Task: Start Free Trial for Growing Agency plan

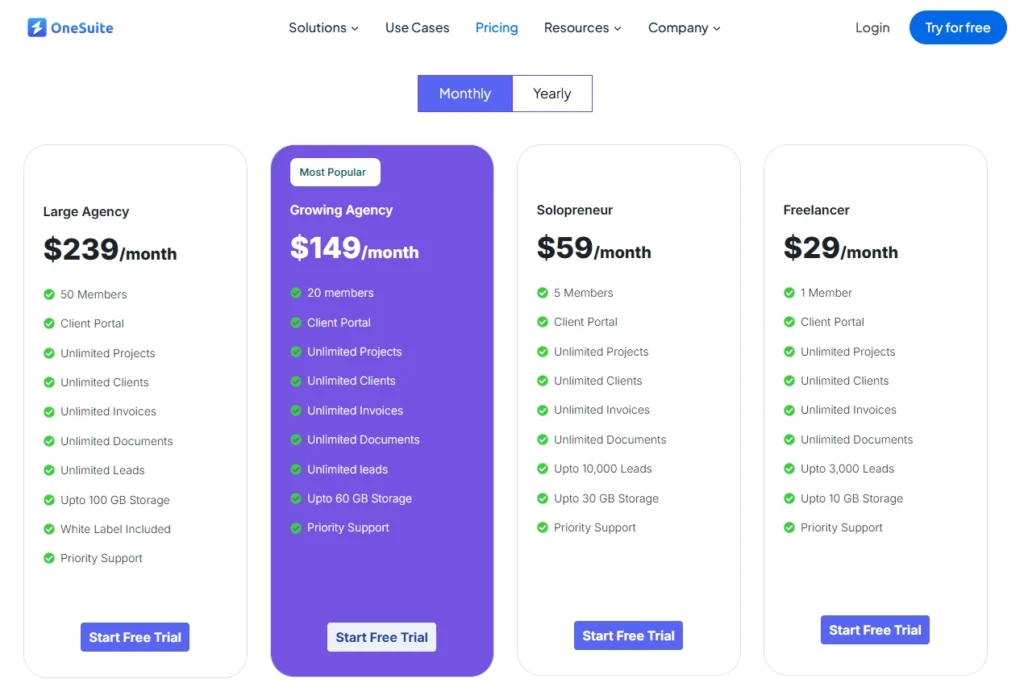Action: point(381,637)
